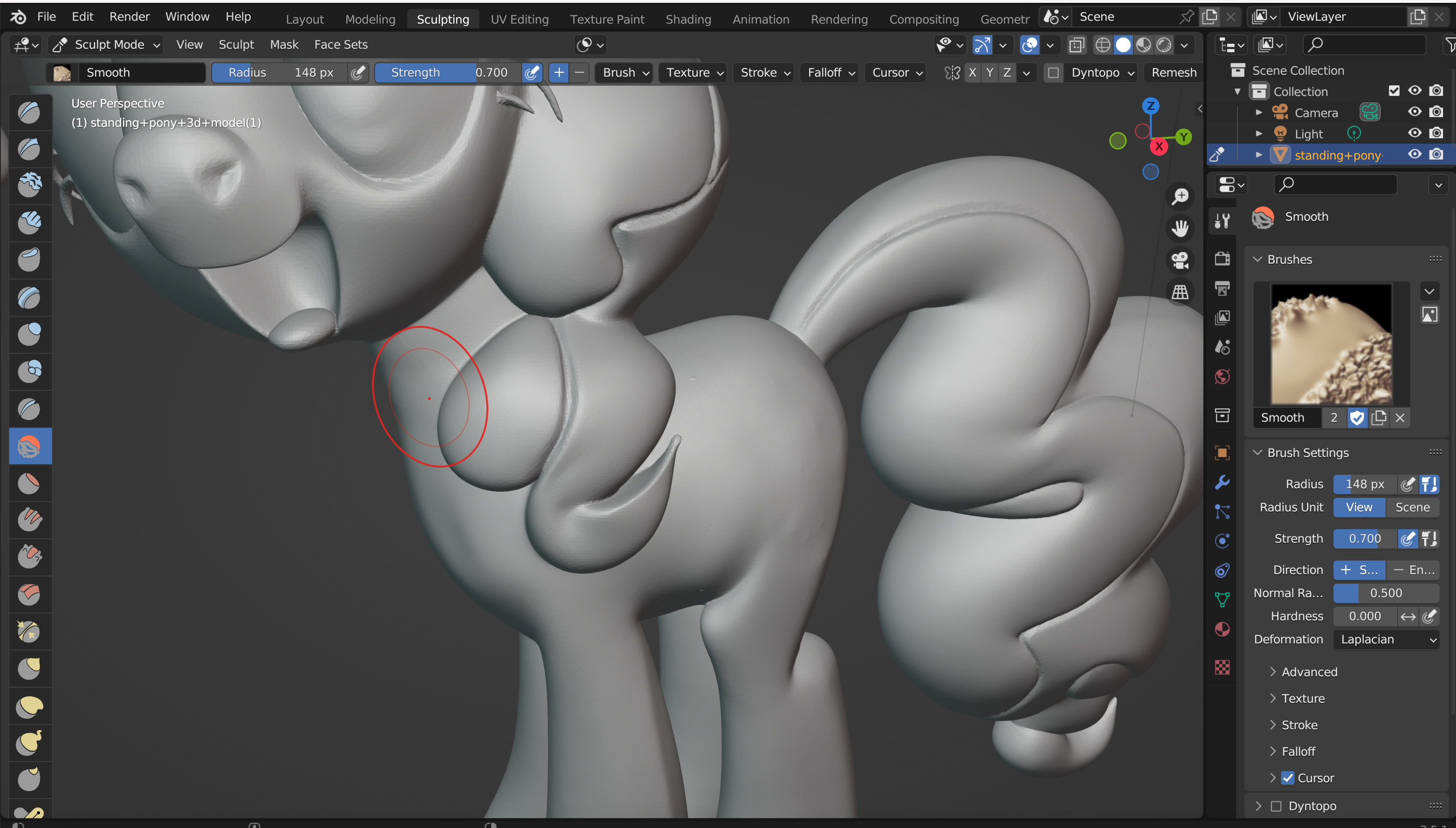The height and width of the screenshot is (828, 1456).
Task: Select rendered viewport shading mode
Action: (x=1164, y=45)
